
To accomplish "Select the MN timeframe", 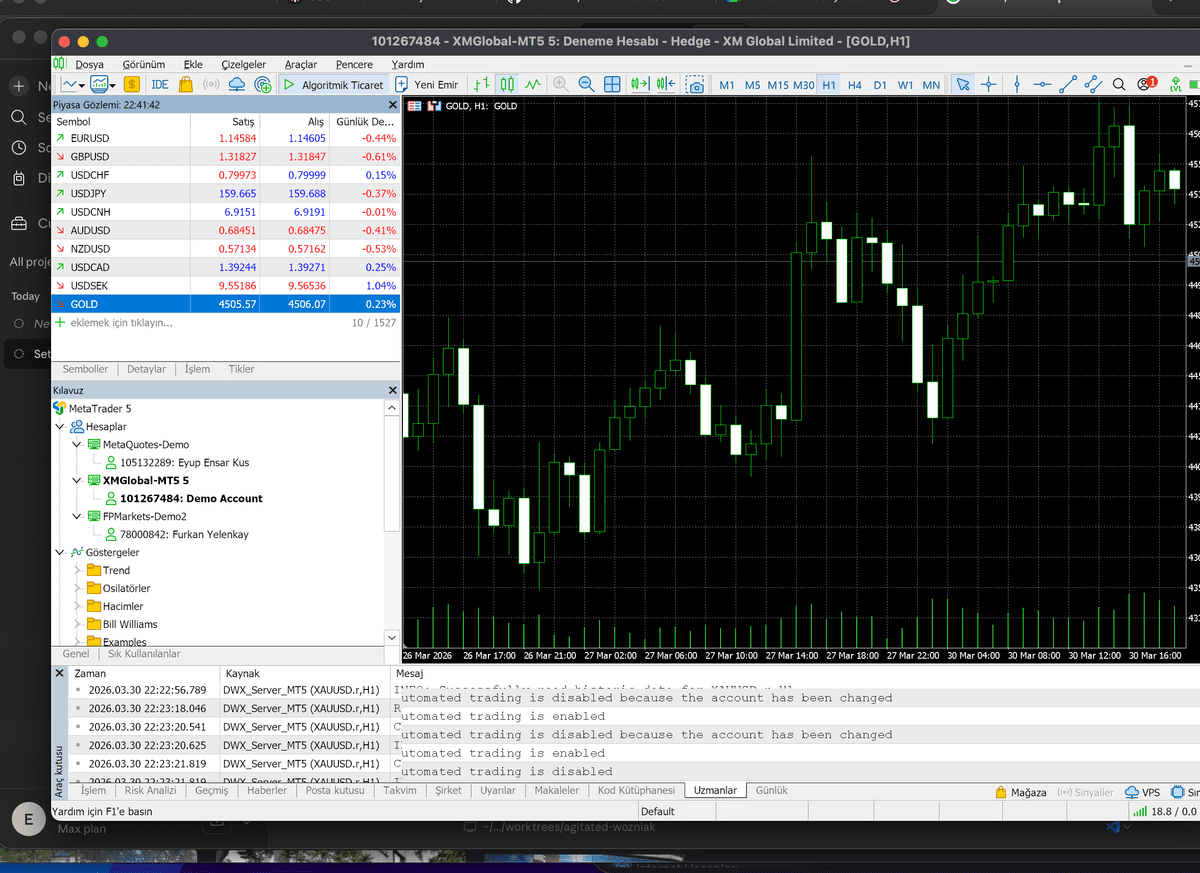I will click(931, 85).
